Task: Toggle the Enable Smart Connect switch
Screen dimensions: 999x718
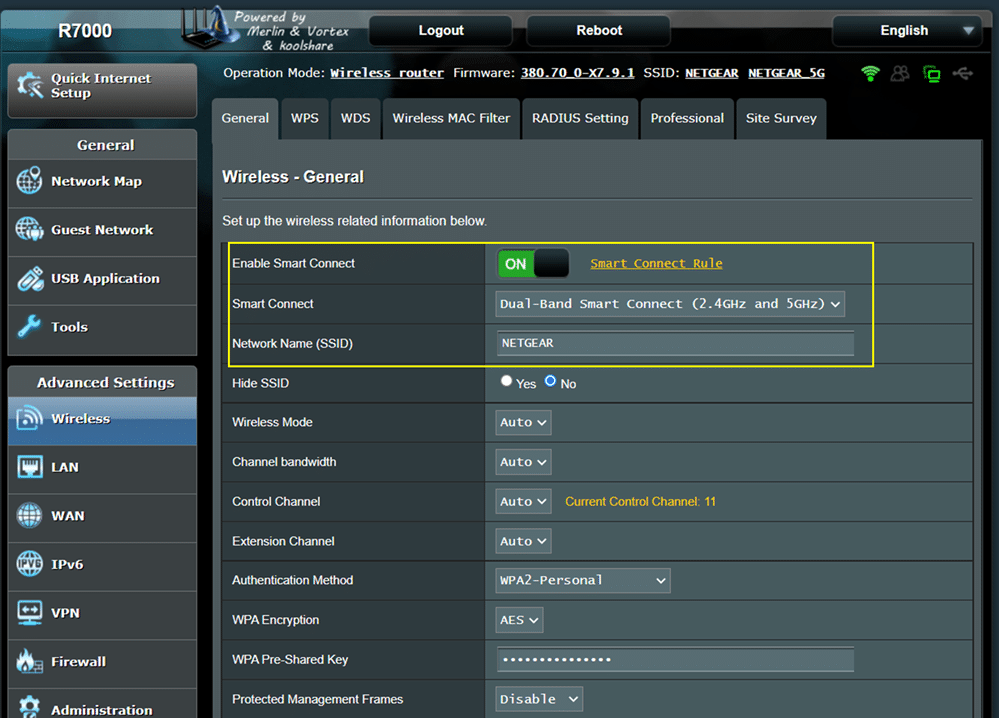Action: point(533,263)
